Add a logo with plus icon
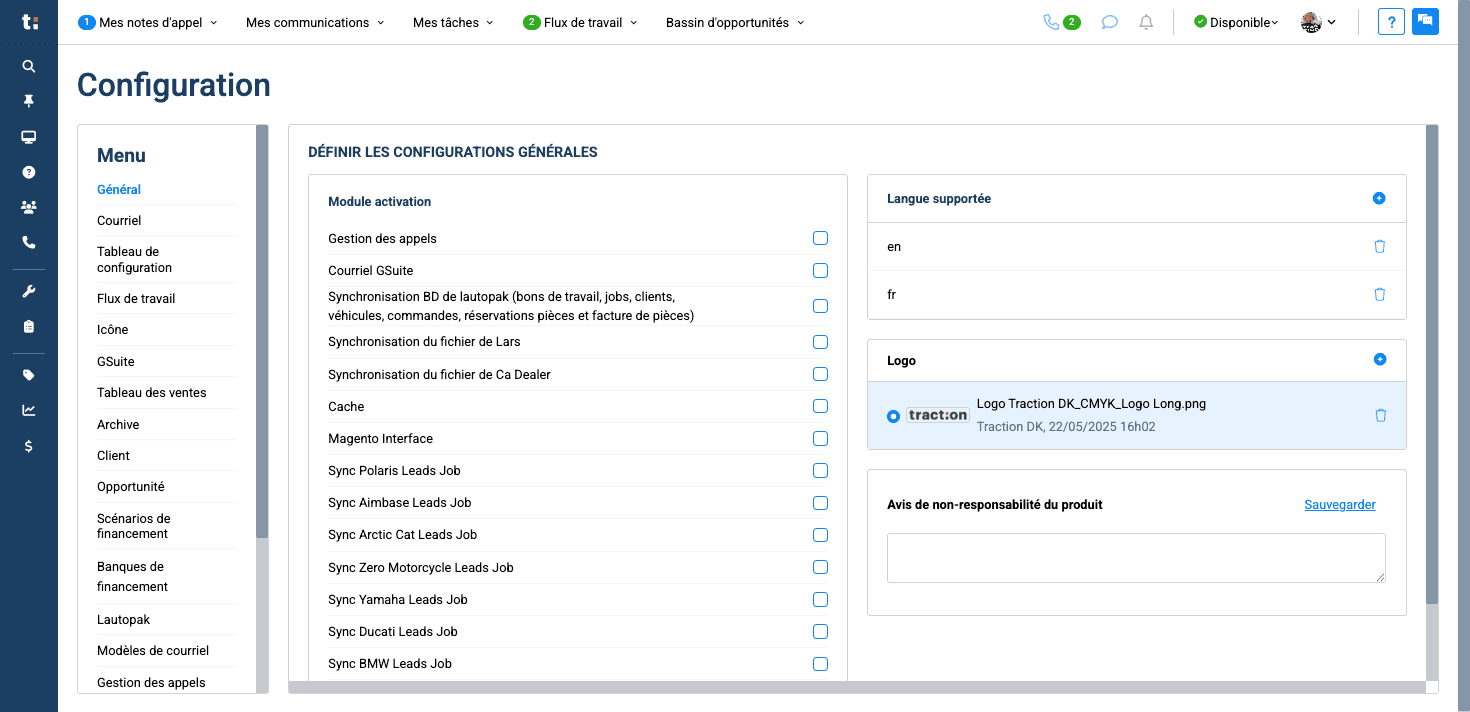The image size is (1470, 712). click(x=1380, y=359)
